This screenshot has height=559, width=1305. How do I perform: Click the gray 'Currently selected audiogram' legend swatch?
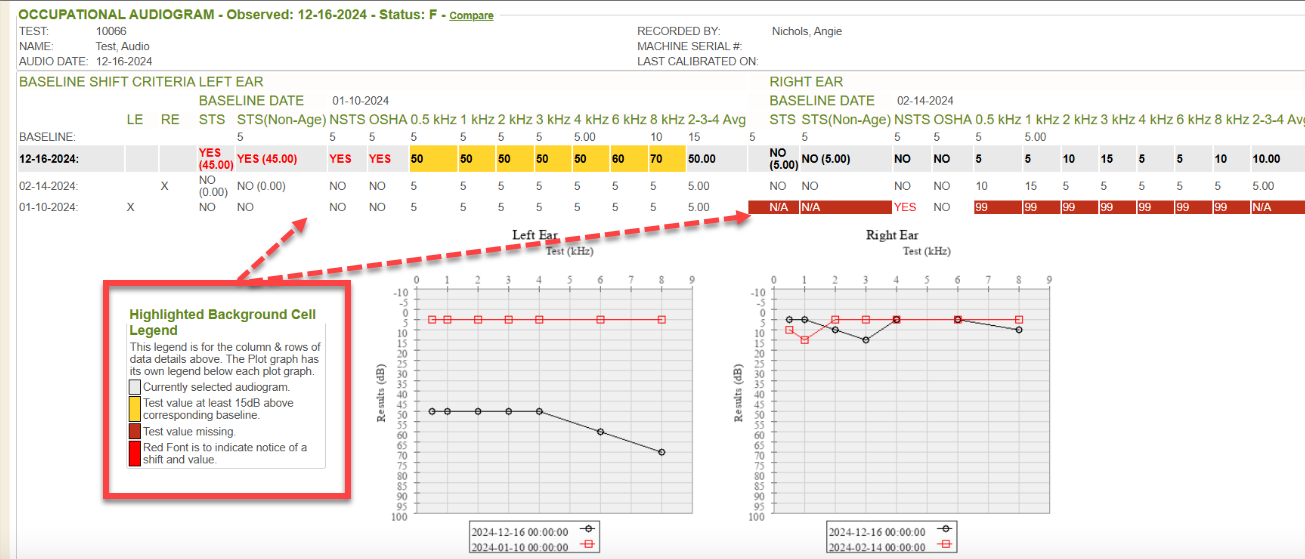(135, 387)
